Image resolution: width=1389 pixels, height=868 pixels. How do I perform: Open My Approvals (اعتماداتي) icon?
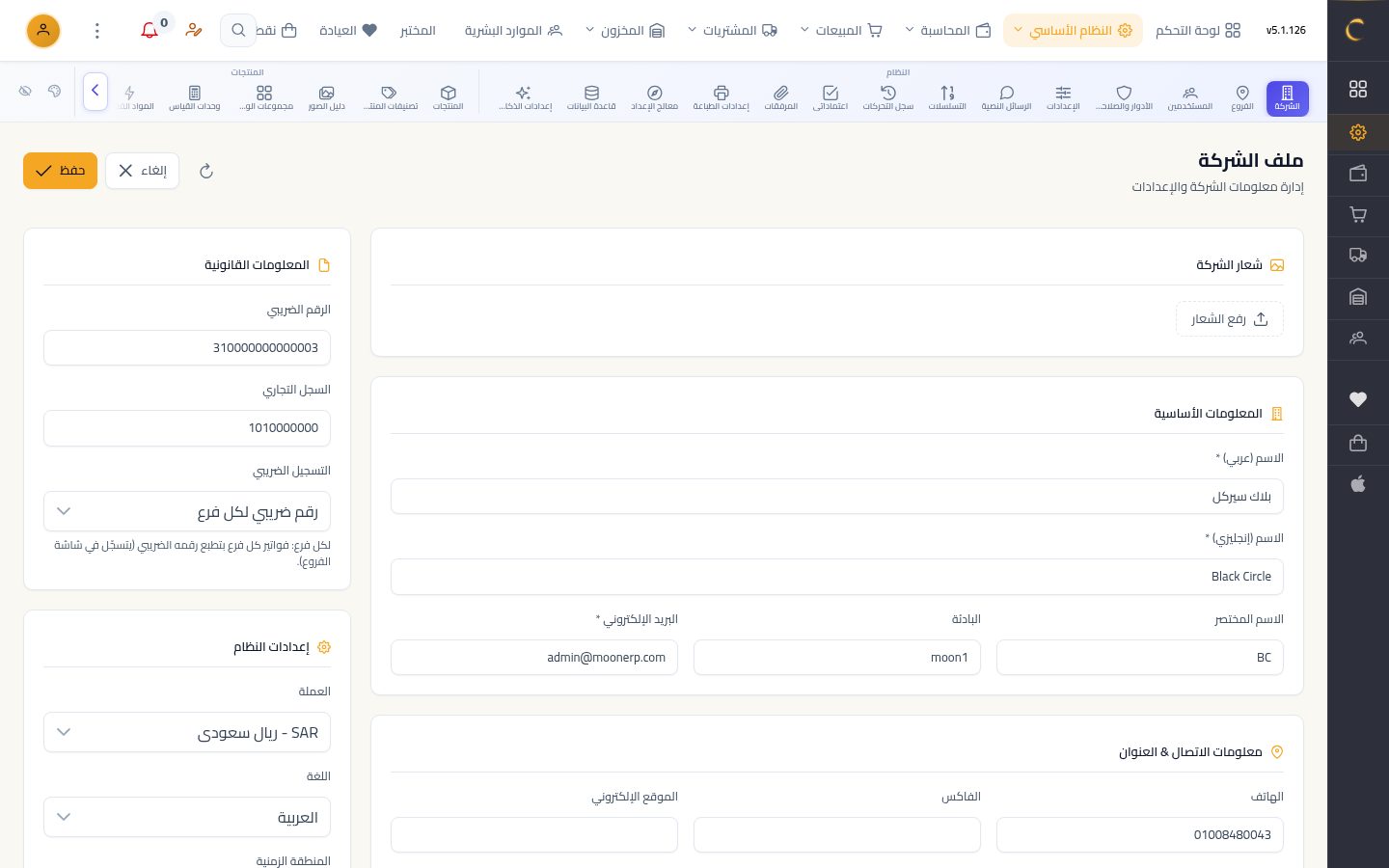[x=831, y=97]
